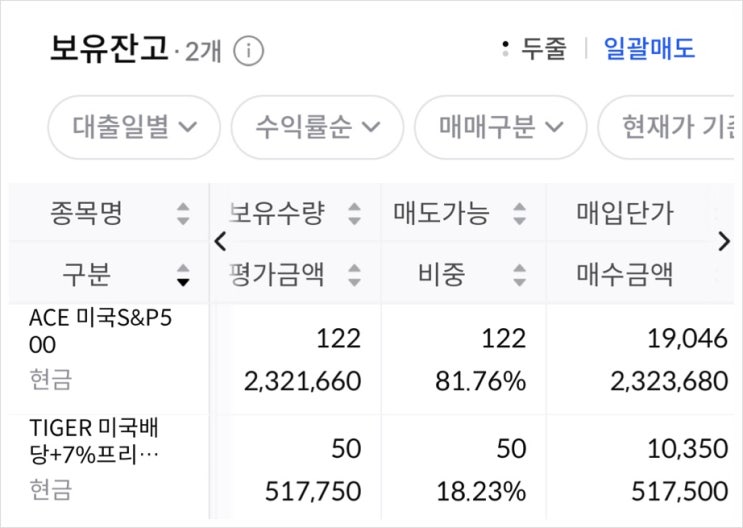The image size is (743, 528).
Task: Open the info icon next to 보유잔고
Action: click(x=249, y=51)
